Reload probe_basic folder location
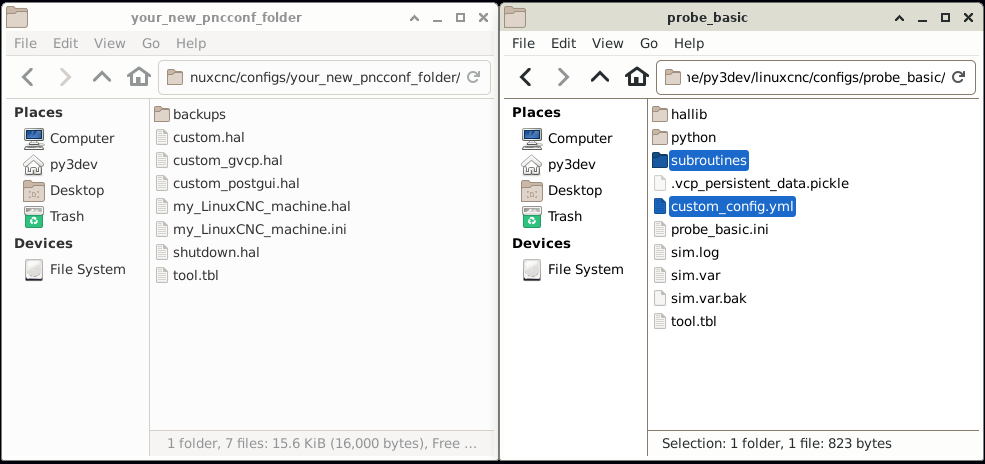This screenshot has height=464, width=985. point(959,77)
